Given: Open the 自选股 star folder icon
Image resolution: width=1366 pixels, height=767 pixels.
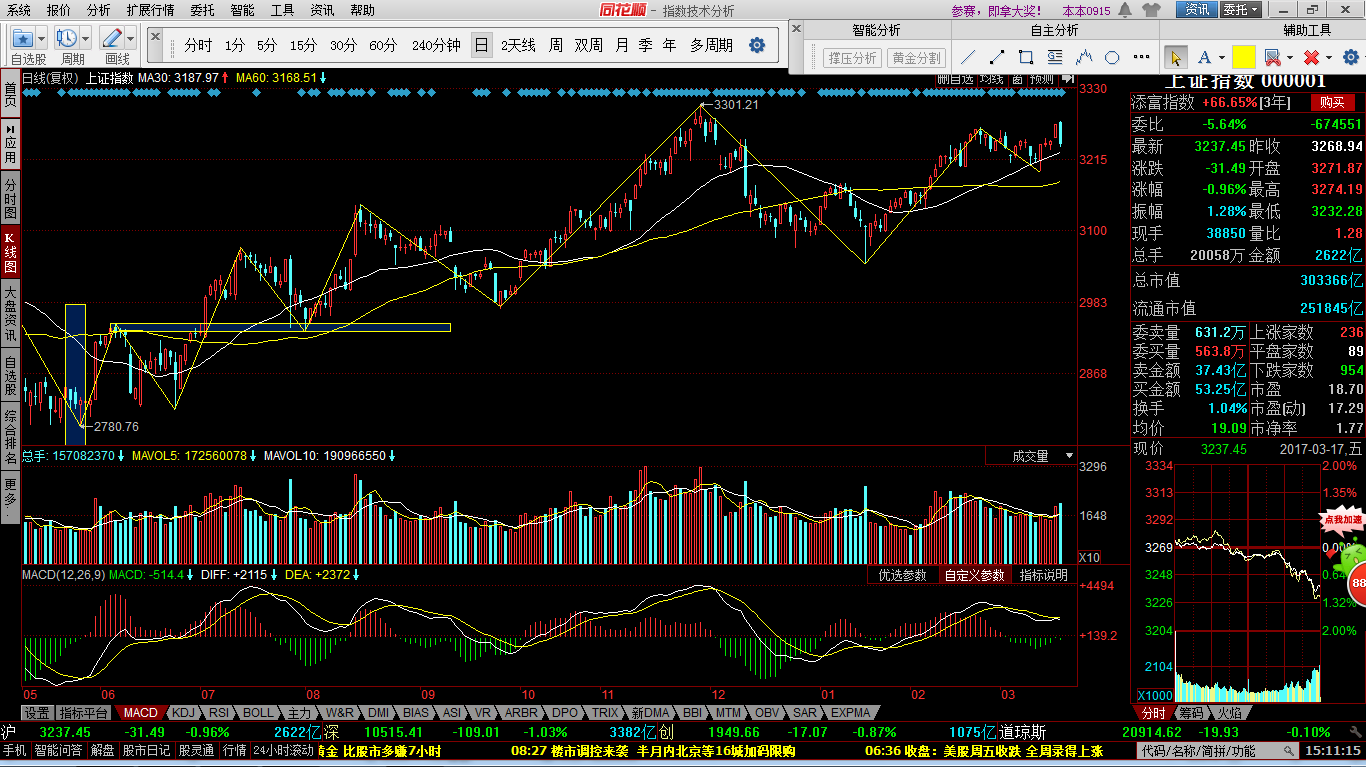Looking at the screenshot, I should 23,39.
